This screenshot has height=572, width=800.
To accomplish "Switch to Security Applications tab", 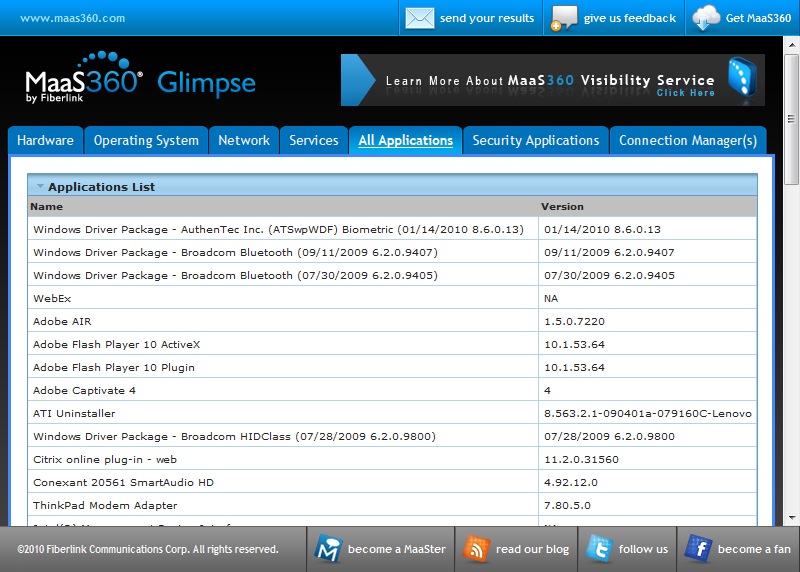I will pos(536,140).
